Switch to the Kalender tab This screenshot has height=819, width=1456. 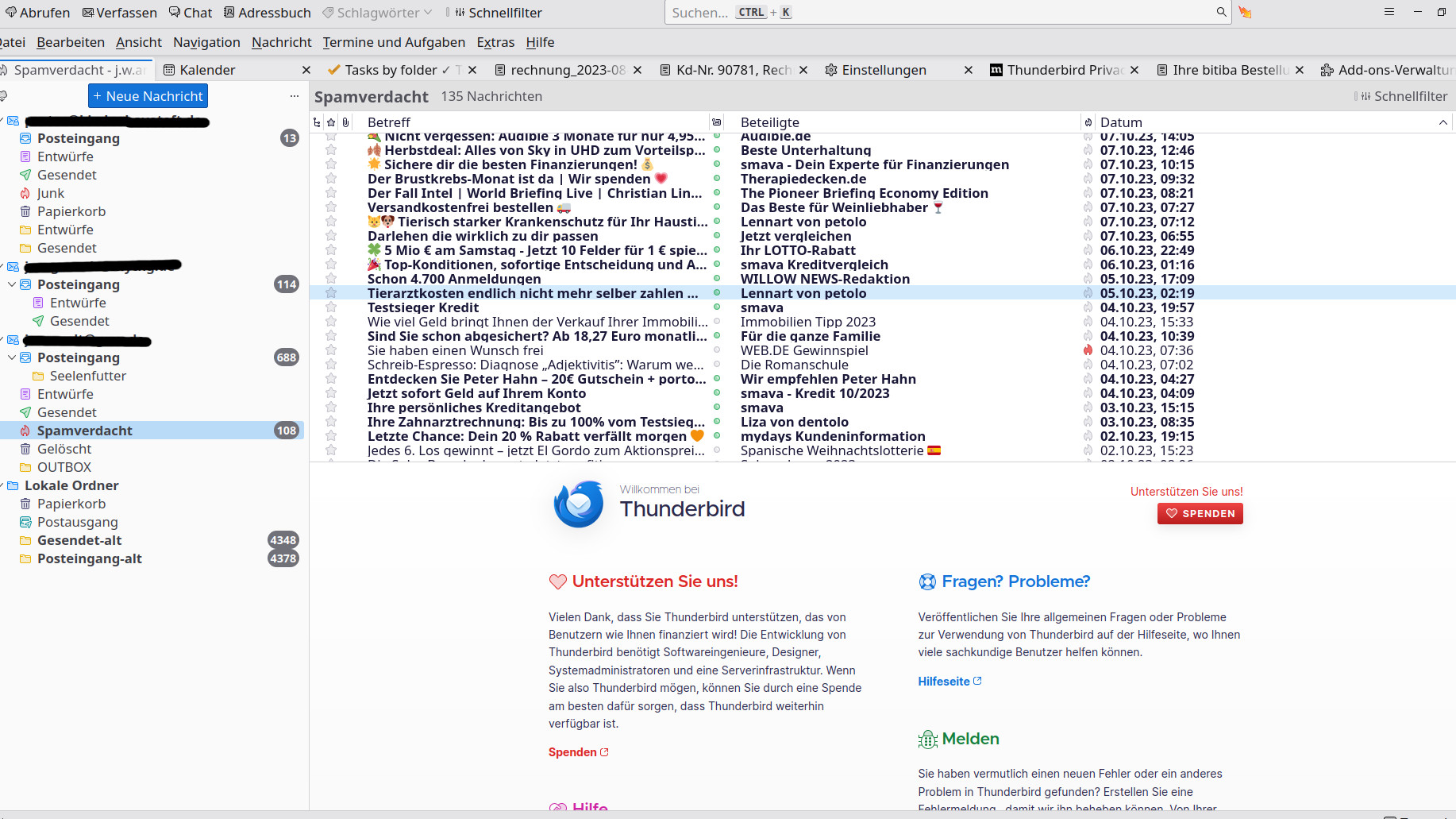tap(237, 70)
